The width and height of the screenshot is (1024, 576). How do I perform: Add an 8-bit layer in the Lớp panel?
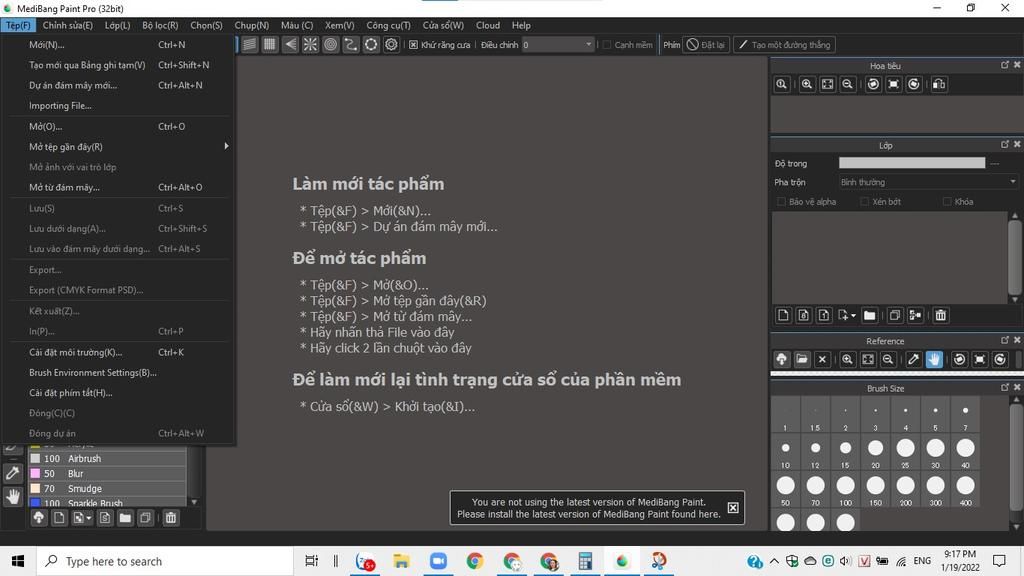pyautogui.click(x=804, y=315)
